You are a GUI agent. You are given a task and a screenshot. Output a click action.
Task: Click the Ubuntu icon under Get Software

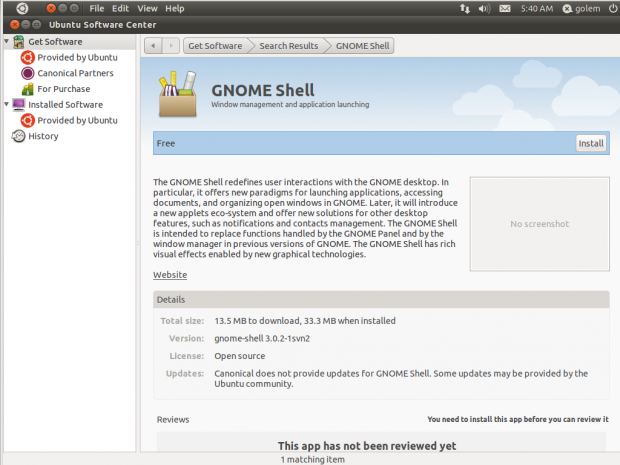coord(28,57)
